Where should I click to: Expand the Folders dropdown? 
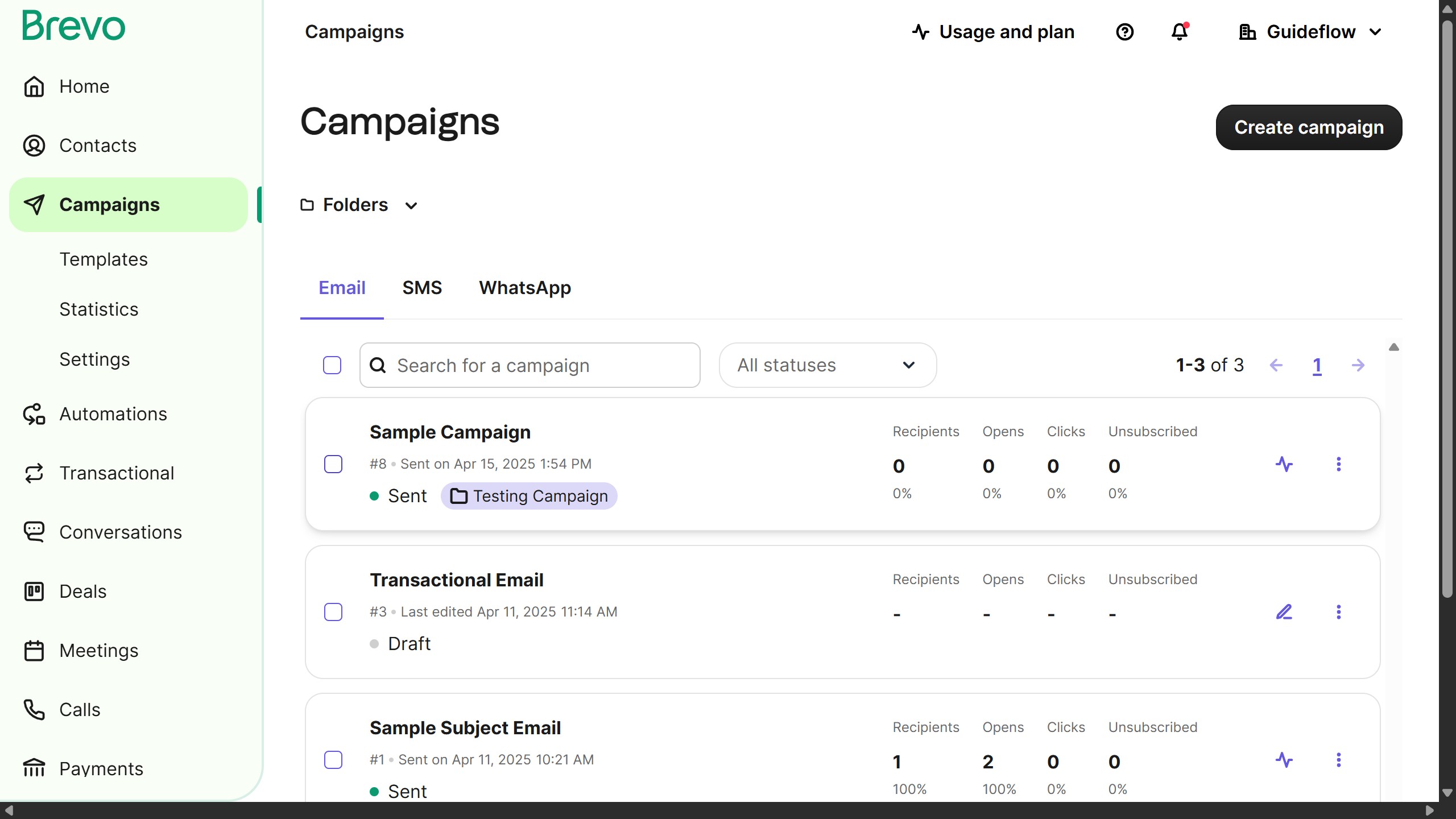point(359,205)
